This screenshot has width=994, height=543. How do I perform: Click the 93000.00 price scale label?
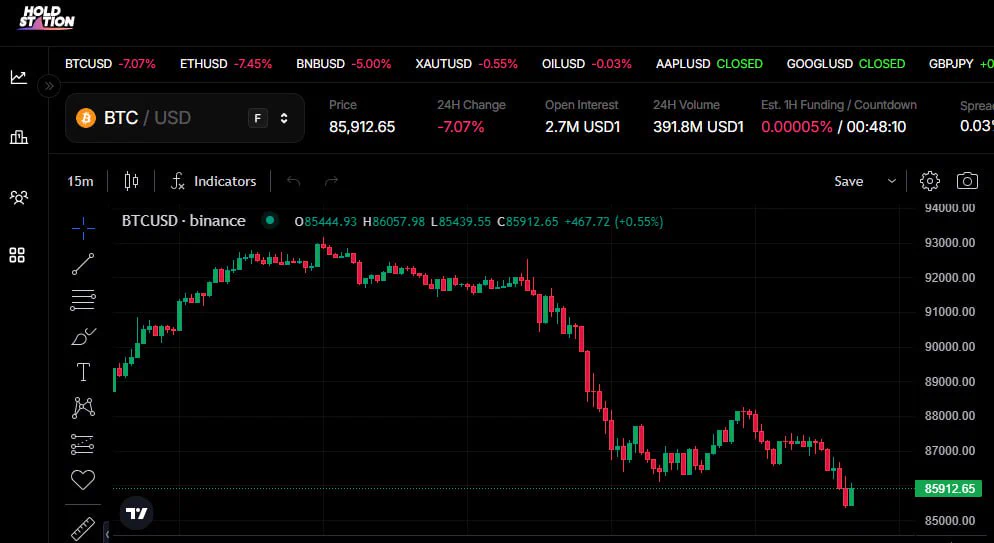pos(950,243)
